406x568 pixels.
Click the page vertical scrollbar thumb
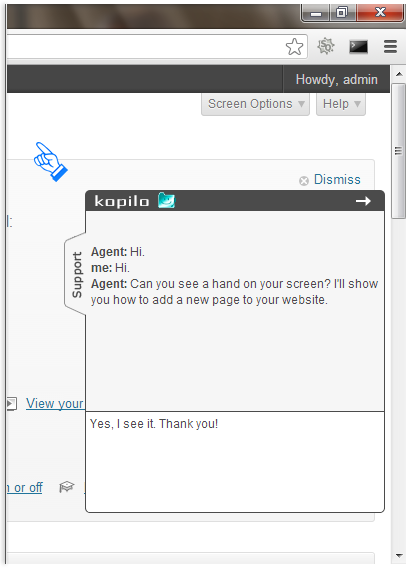point(399,151)
